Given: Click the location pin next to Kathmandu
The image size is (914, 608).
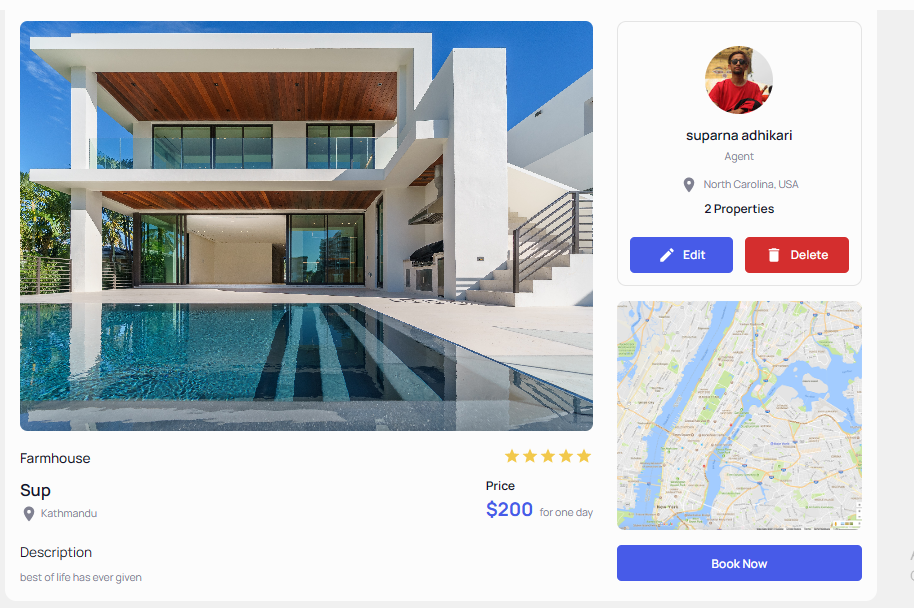Looking at the screenshot, I should 29,514.
